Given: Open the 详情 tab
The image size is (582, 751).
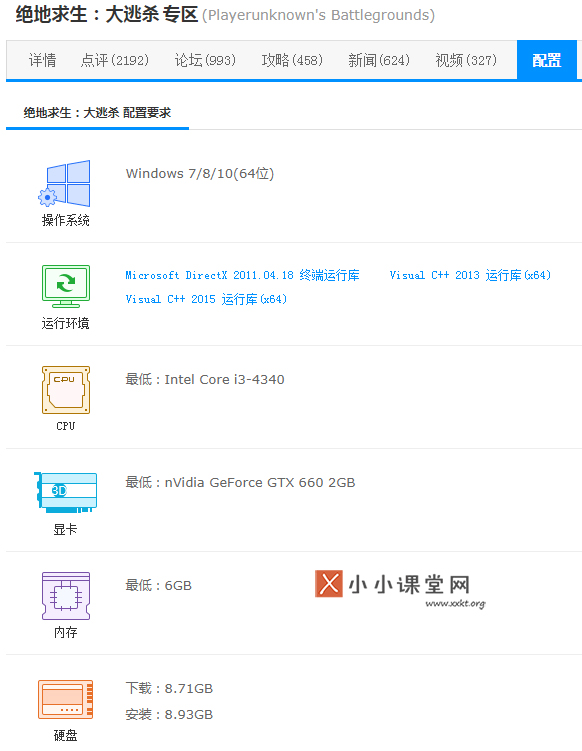Looking at the screenshot, I should (42, 60).
